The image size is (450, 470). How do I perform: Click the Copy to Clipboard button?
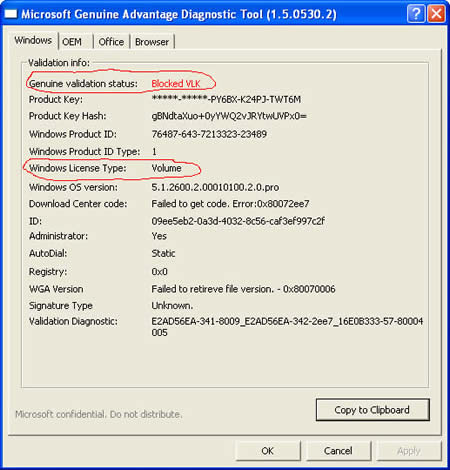pos(372,410)
